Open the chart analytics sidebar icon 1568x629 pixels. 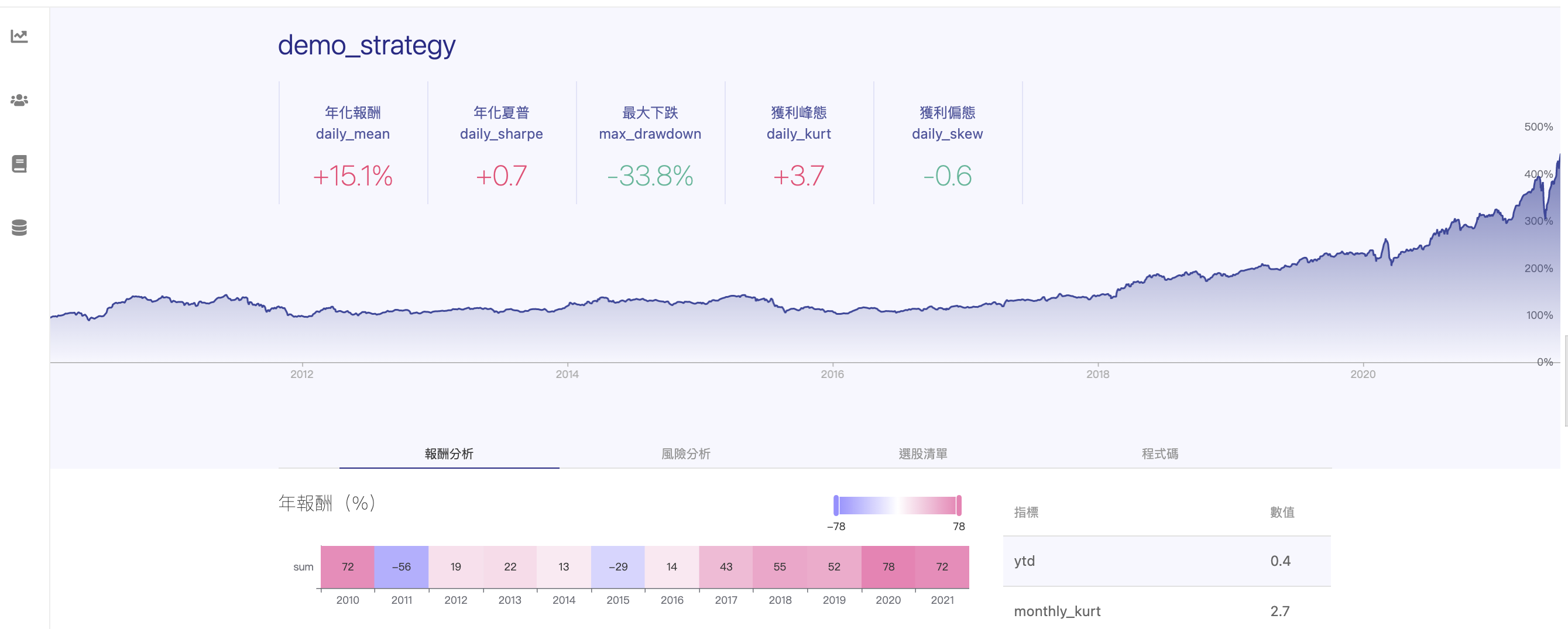(19, 36)
